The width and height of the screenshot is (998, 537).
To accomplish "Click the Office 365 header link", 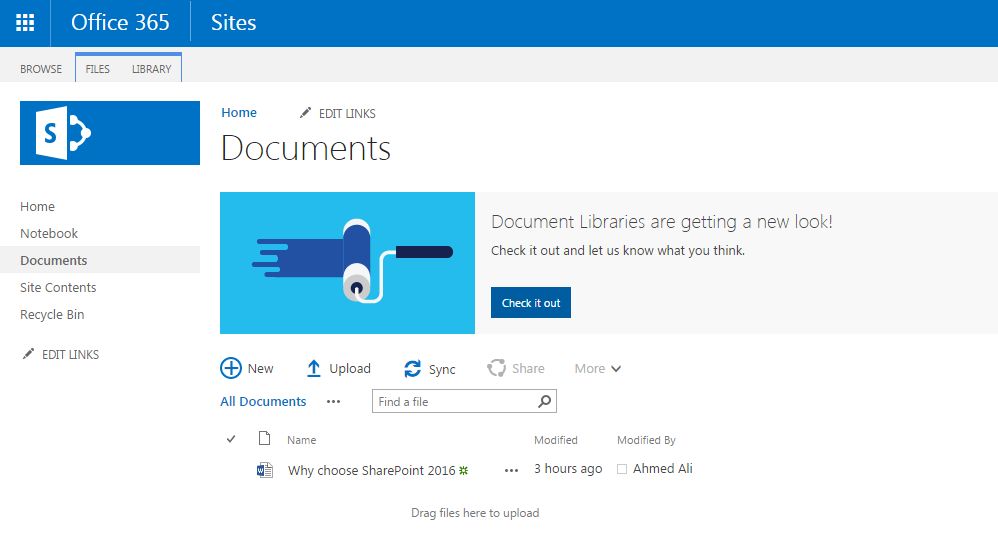I will click(x=120, y=23).
